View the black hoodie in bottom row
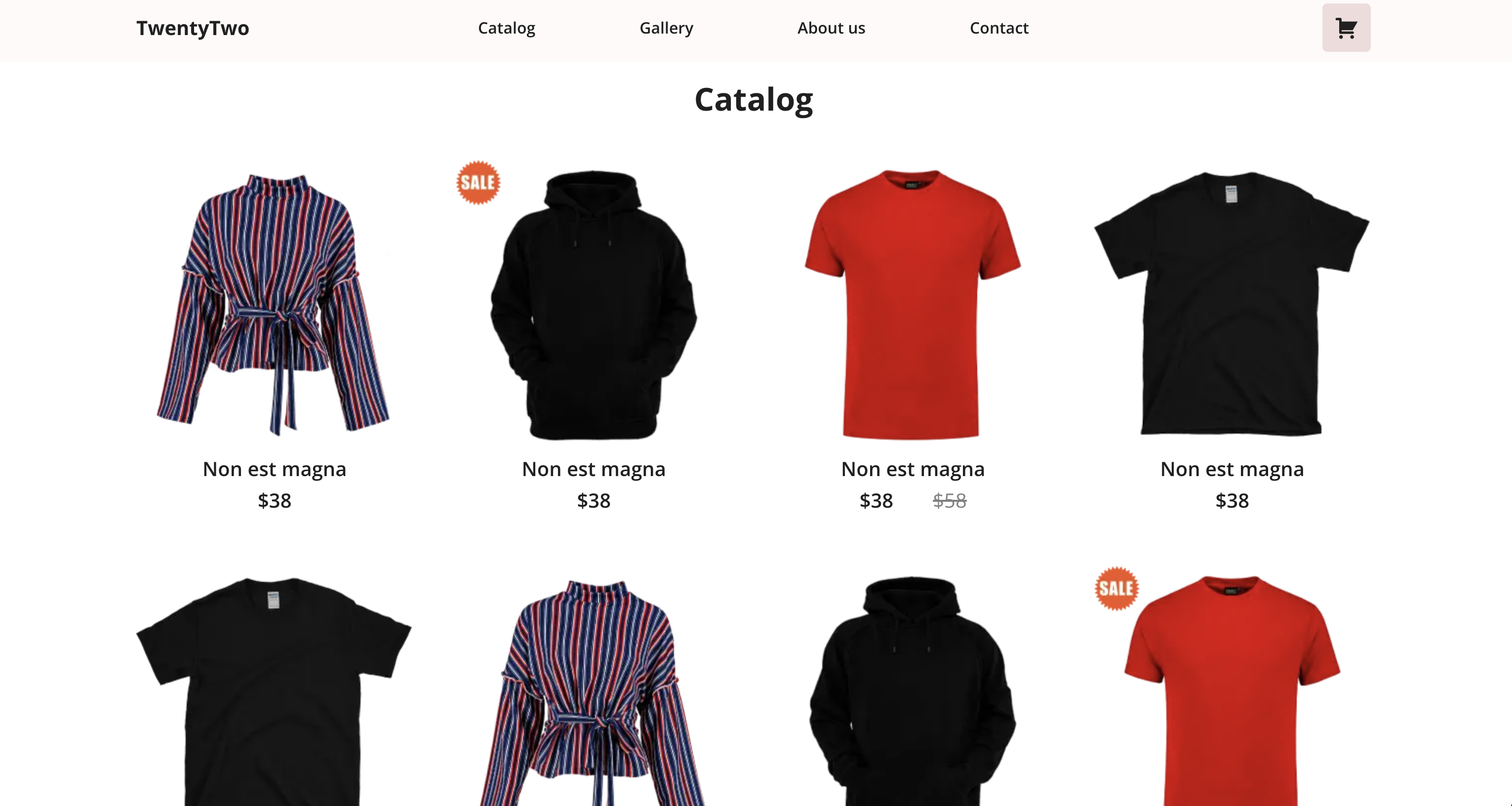The height and width of the screenshot is (806, 1512). [x=913, y=691]
